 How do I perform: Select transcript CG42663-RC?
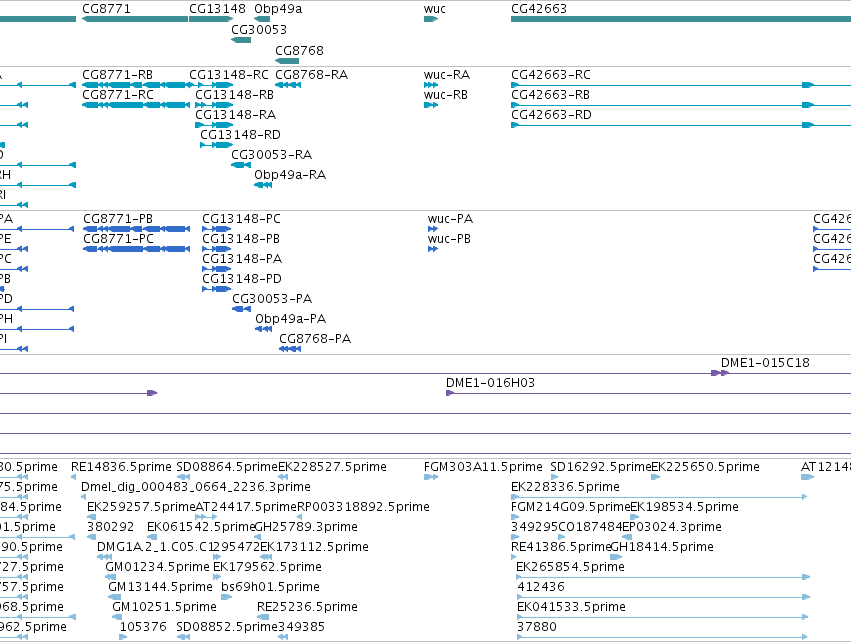point(551,74)
